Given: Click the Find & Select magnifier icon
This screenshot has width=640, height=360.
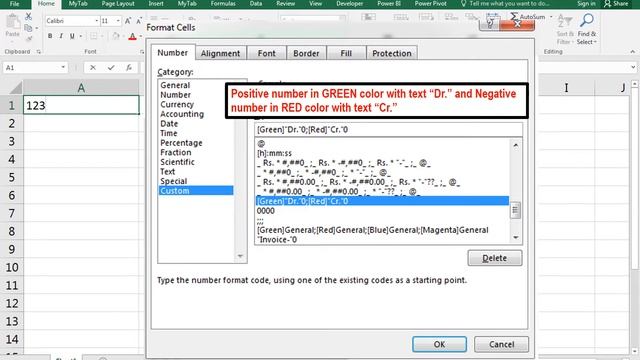Looking at the screenshot, I should pos(587,20).
